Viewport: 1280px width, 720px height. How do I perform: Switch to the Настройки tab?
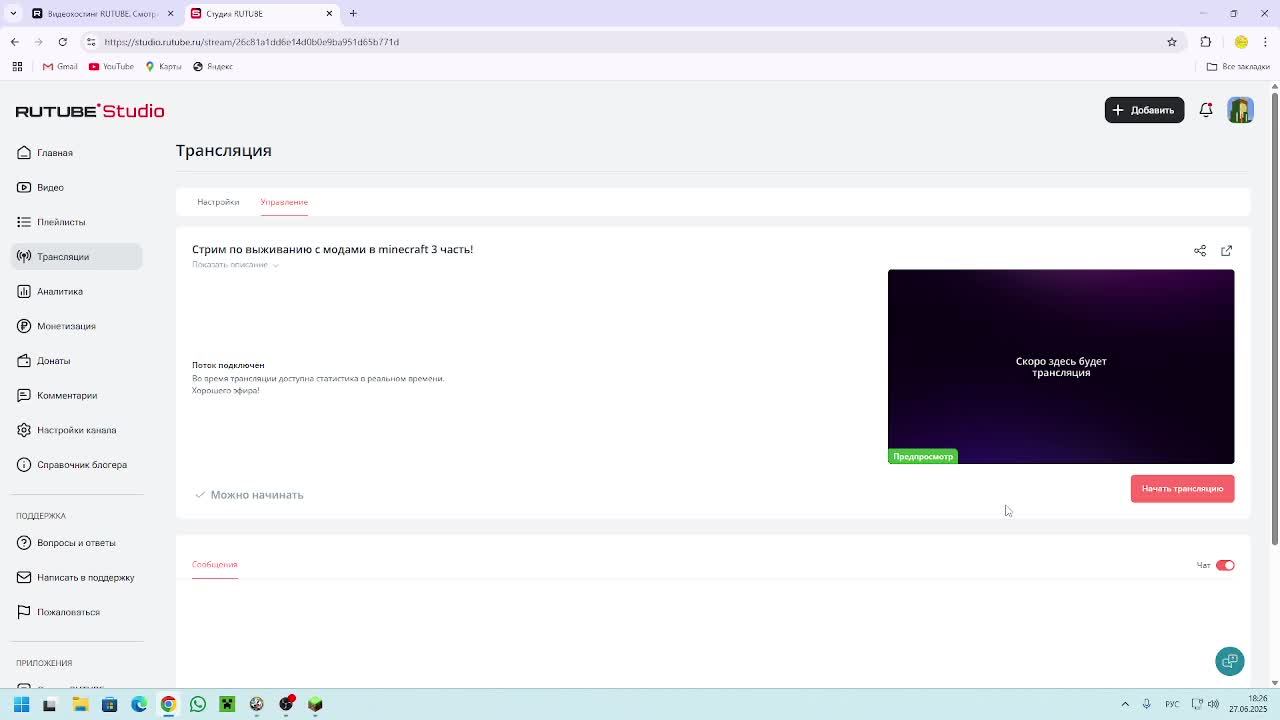(218, 202)
